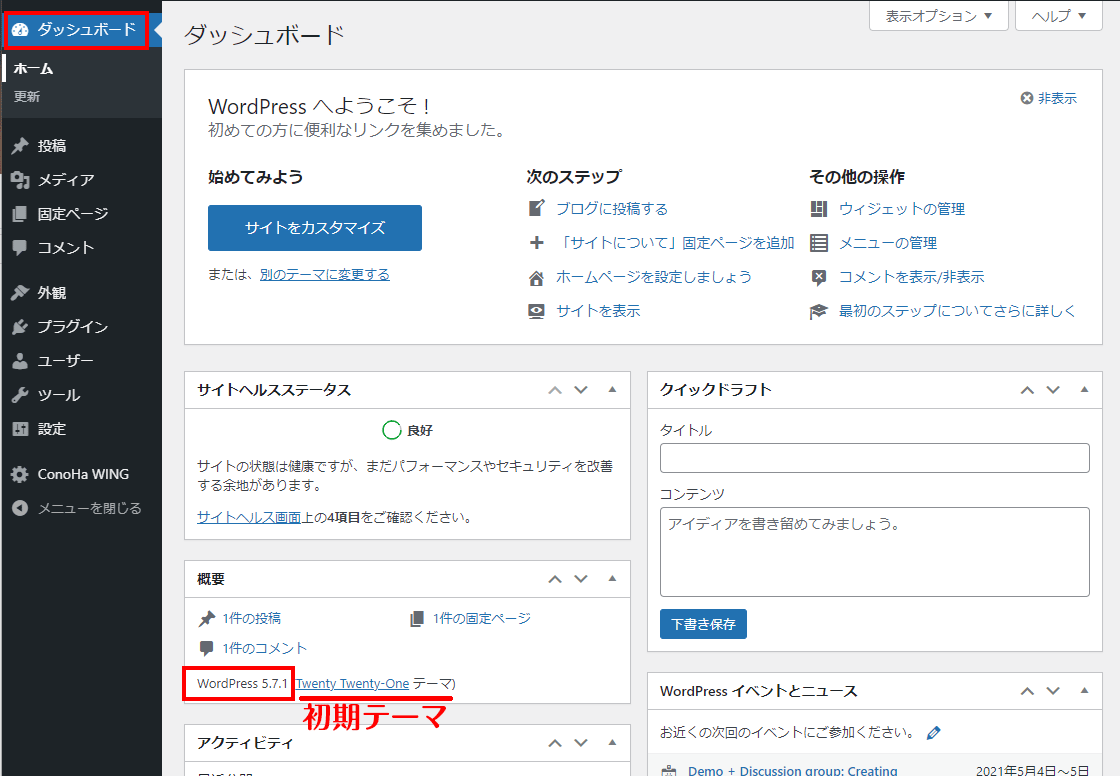1120x776 pixels.
Task: Click the 良好 health status circle
Action: coord(391,430)
